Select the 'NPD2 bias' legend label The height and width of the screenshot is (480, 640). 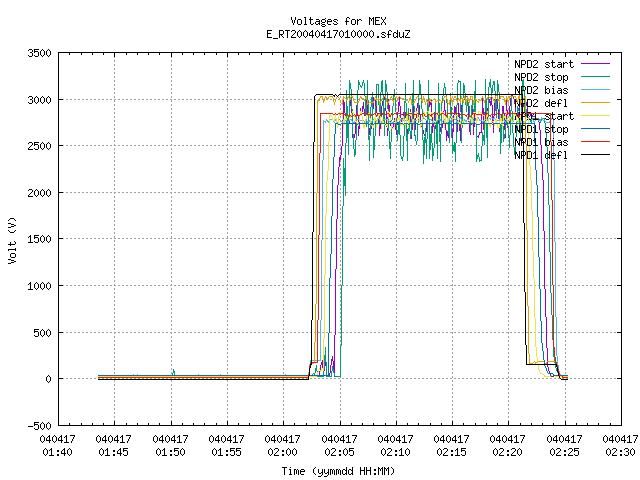coord(541,90)
